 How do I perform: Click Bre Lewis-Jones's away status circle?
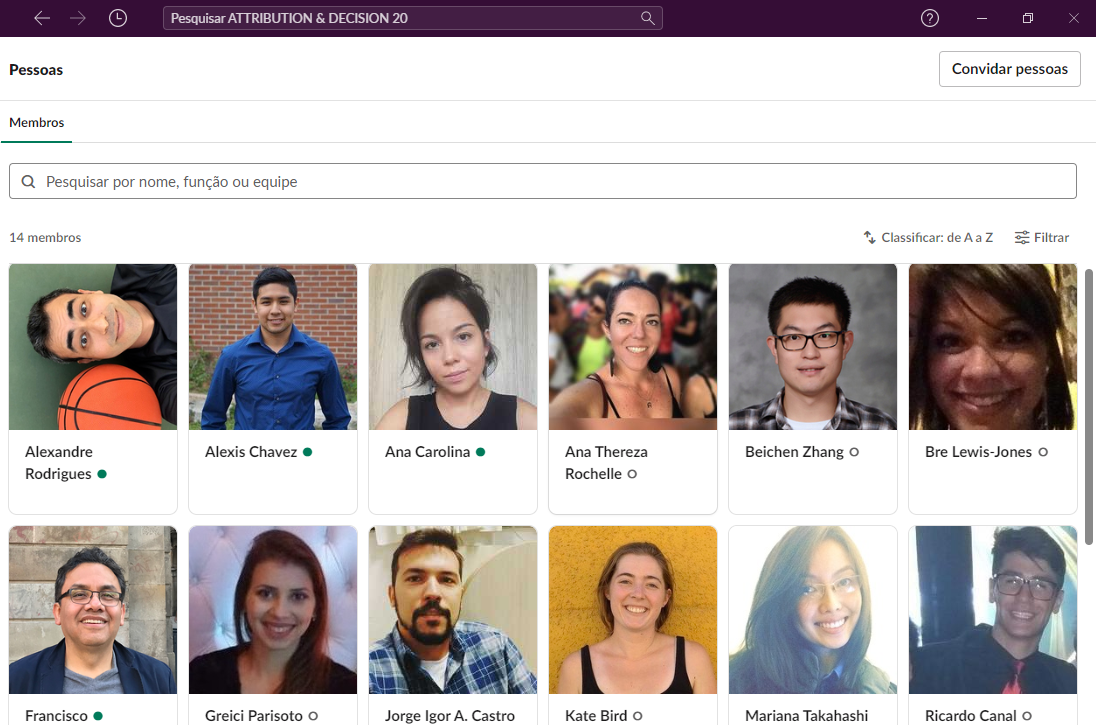pyautogui.click(x=1043, y=452)
